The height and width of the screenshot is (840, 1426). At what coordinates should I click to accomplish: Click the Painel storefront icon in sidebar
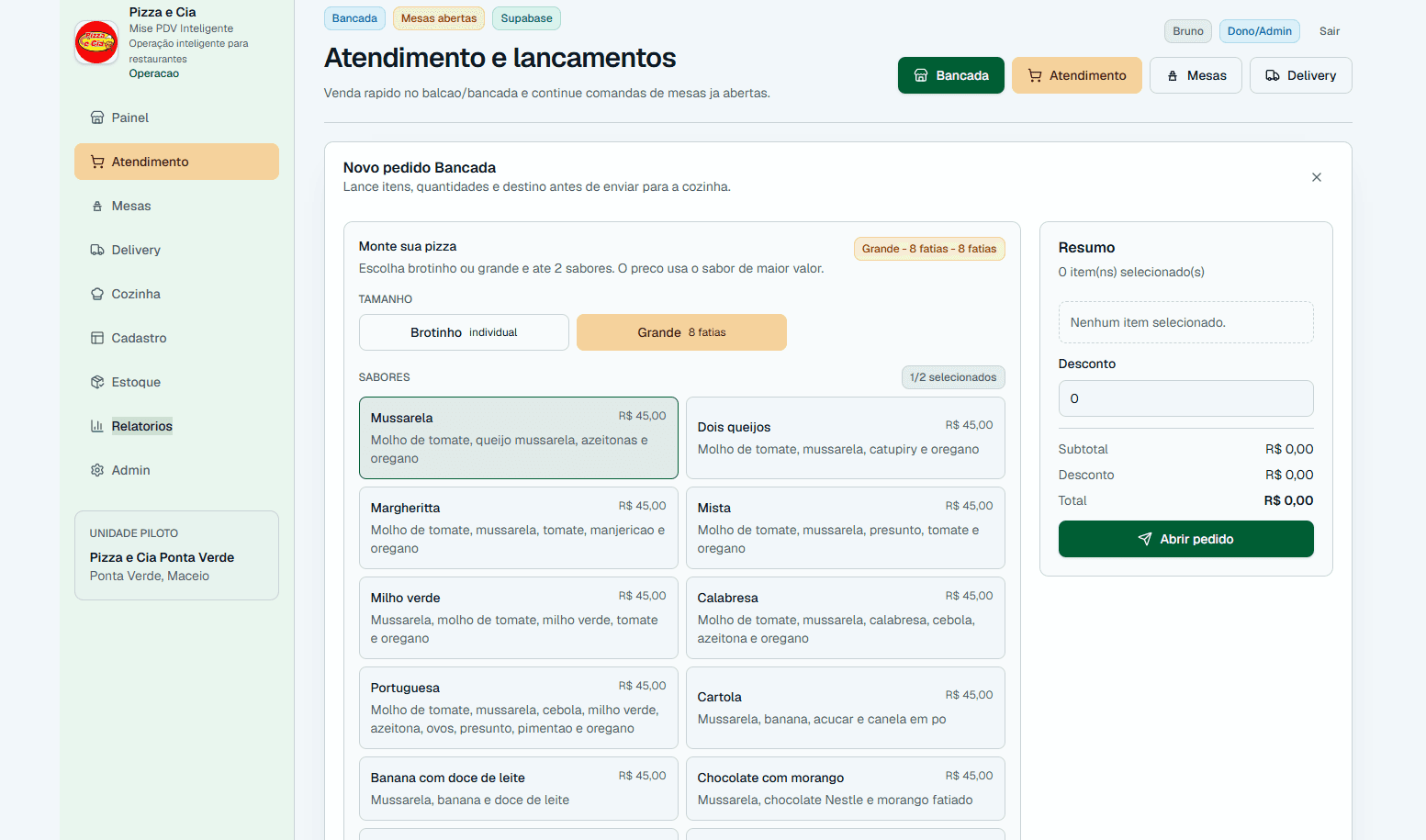(97, 118)
